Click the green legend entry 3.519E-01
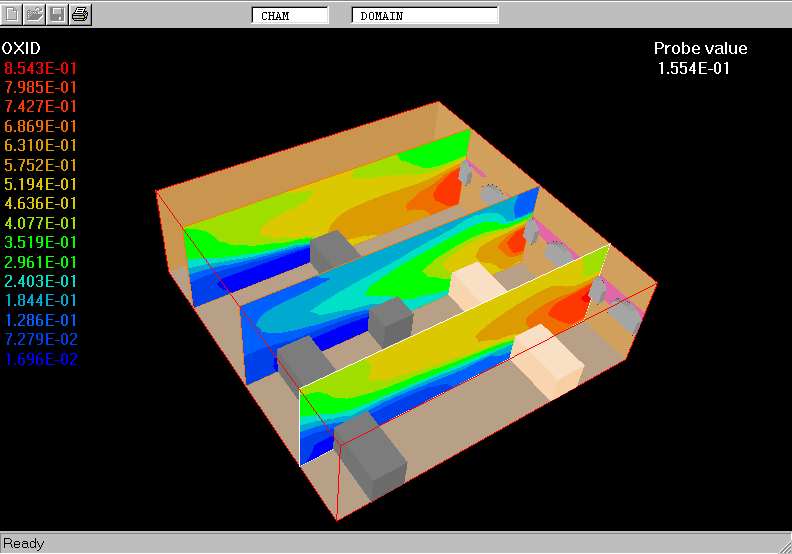The width and height of the screenshot is (792, 554). (x=41, y=242)
